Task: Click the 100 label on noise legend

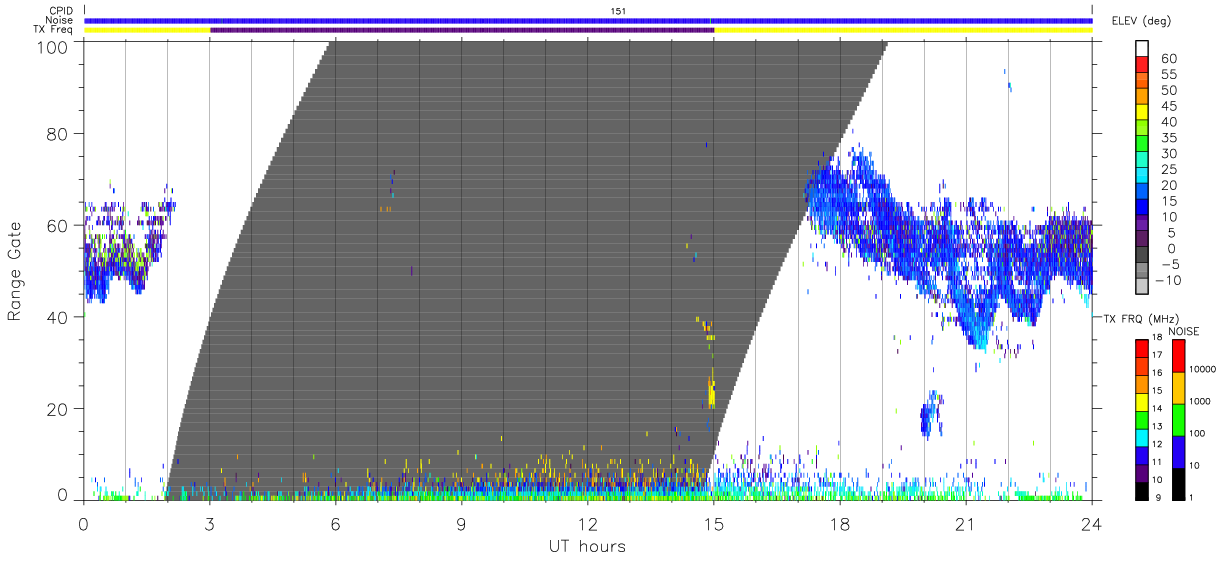Action: pos(1199,434)
